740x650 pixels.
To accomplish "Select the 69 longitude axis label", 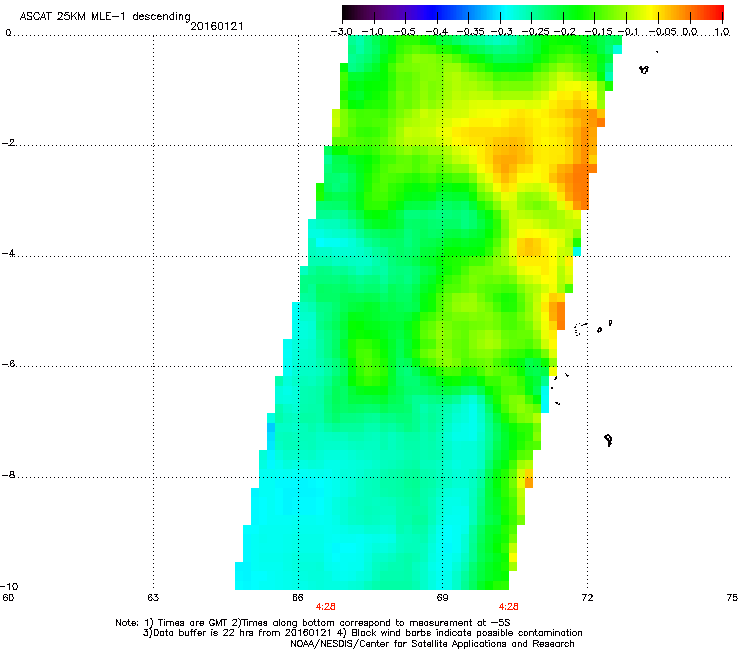I will [442, 598].
